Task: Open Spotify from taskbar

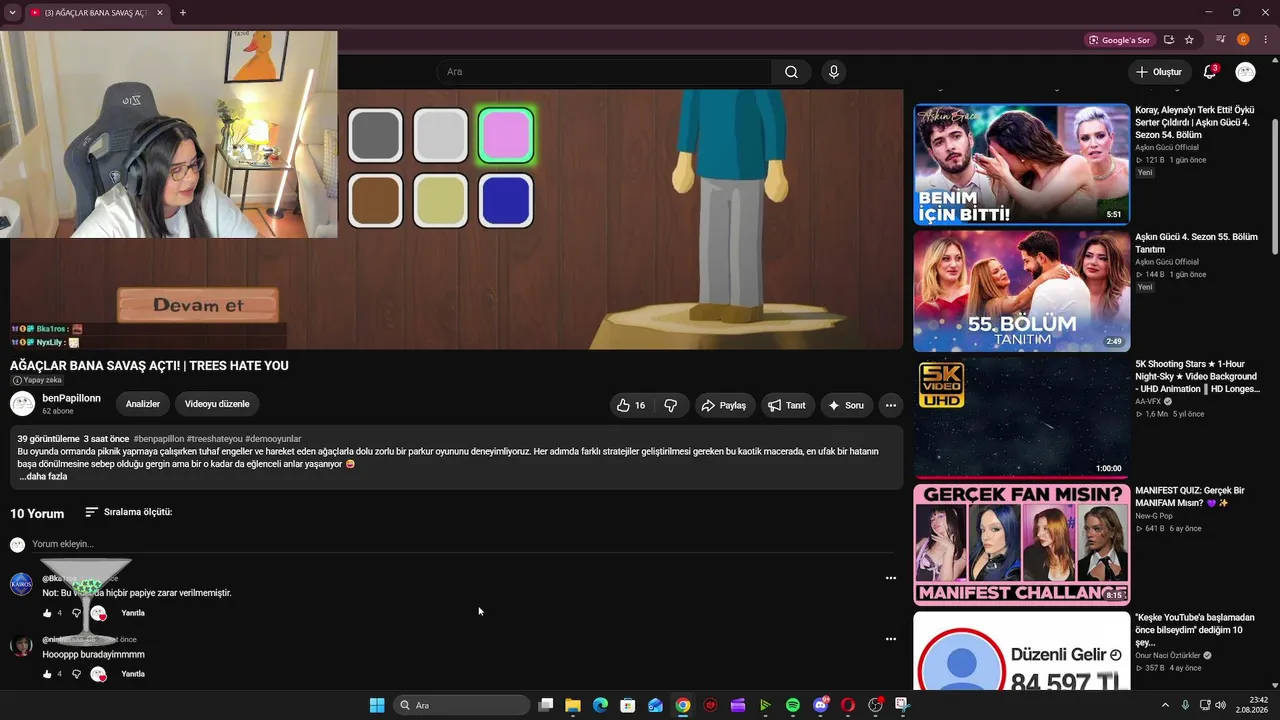Action: [x=792, y=705]
